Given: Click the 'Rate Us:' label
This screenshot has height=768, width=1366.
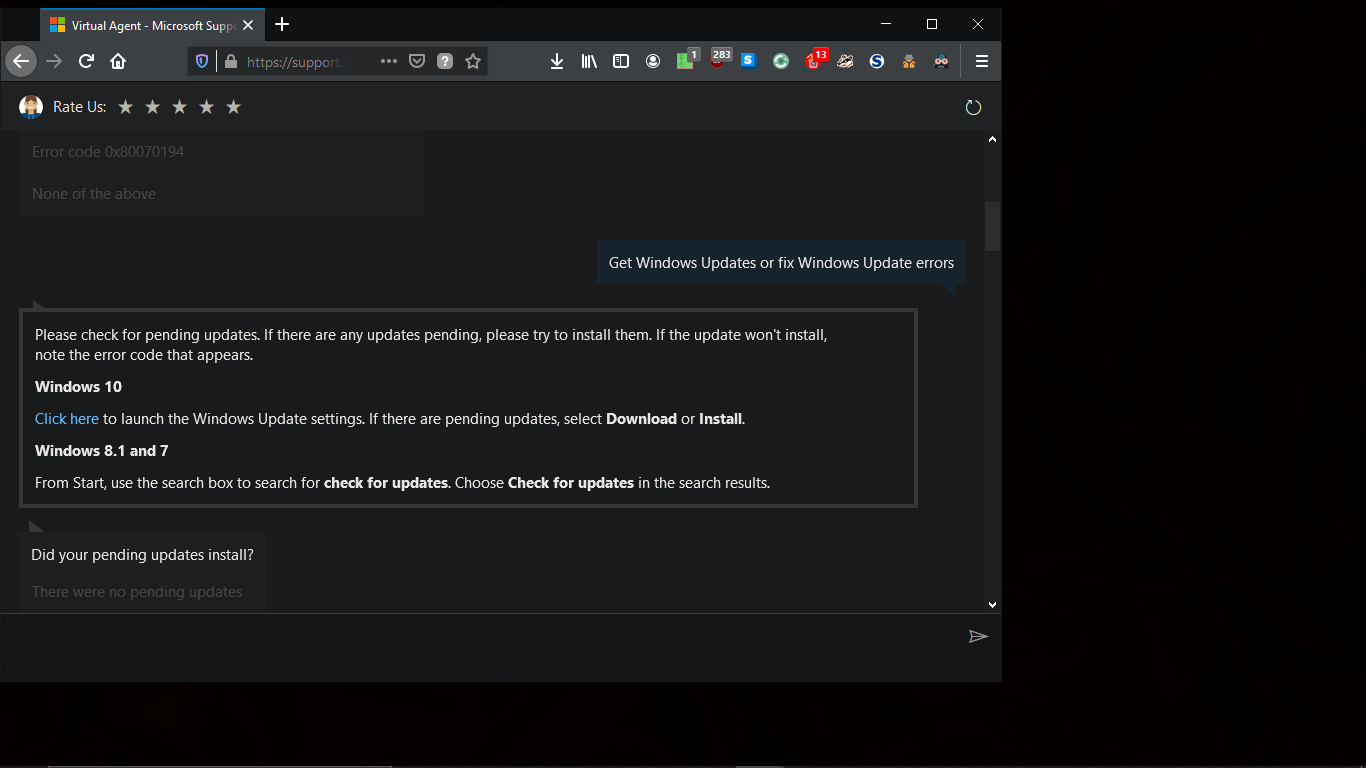Looking at the screenshot, I should pyautogui.click(x=80, y=107).
